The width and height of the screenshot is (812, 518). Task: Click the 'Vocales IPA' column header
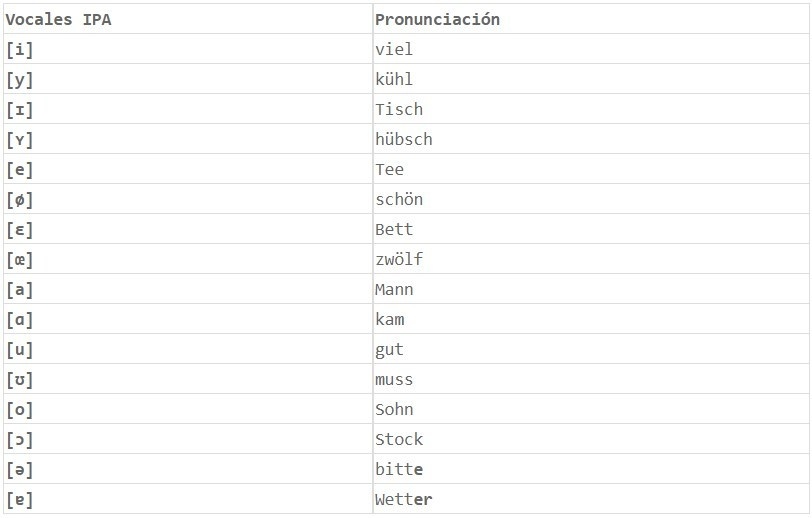(58, 19)
